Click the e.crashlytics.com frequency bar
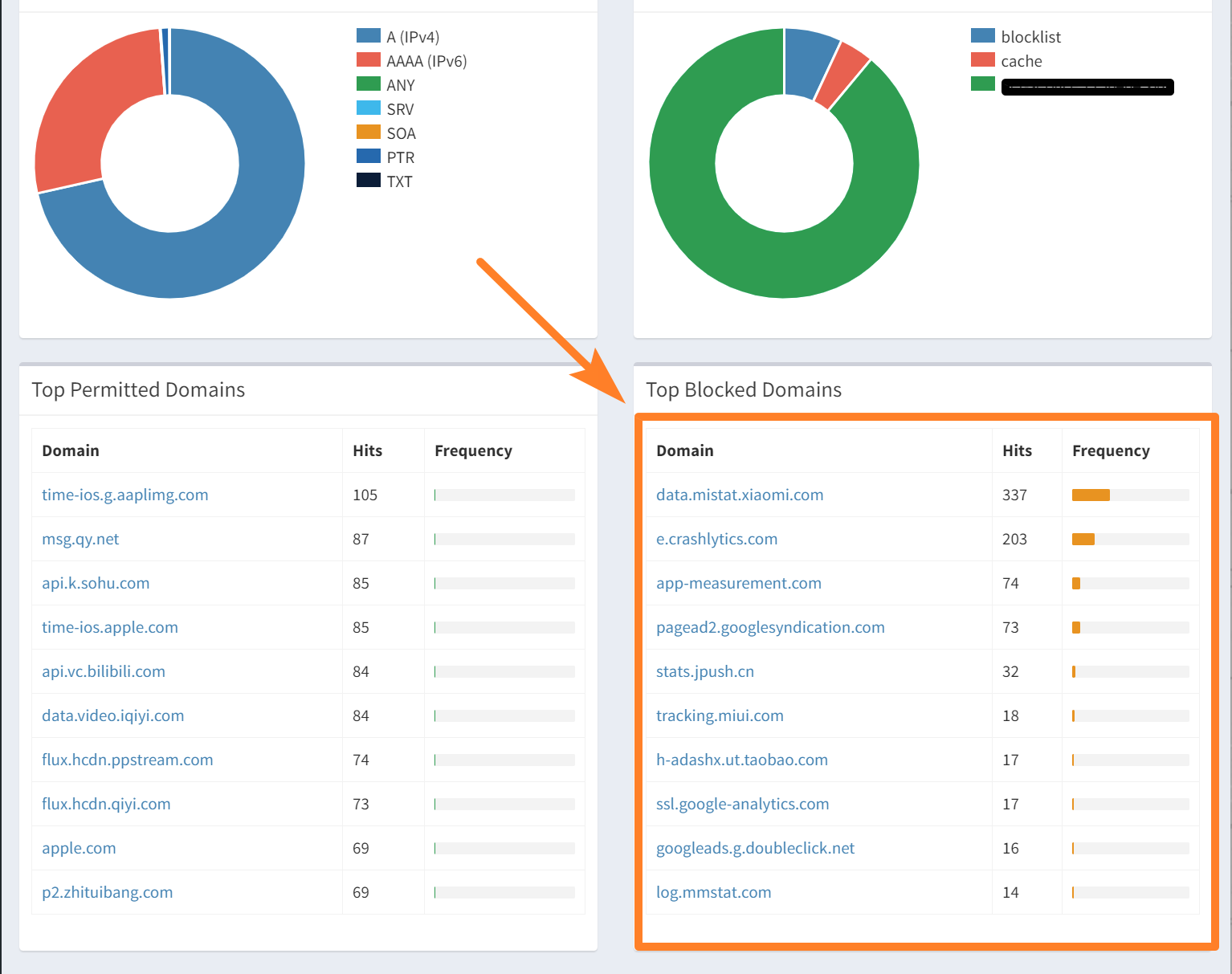The image size is (1232, 974). pos(1131,539)
